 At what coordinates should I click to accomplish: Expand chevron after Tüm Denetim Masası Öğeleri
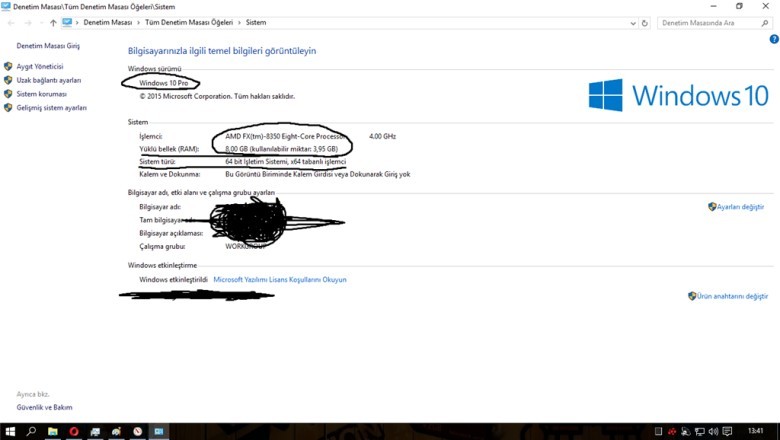[239, 23]
